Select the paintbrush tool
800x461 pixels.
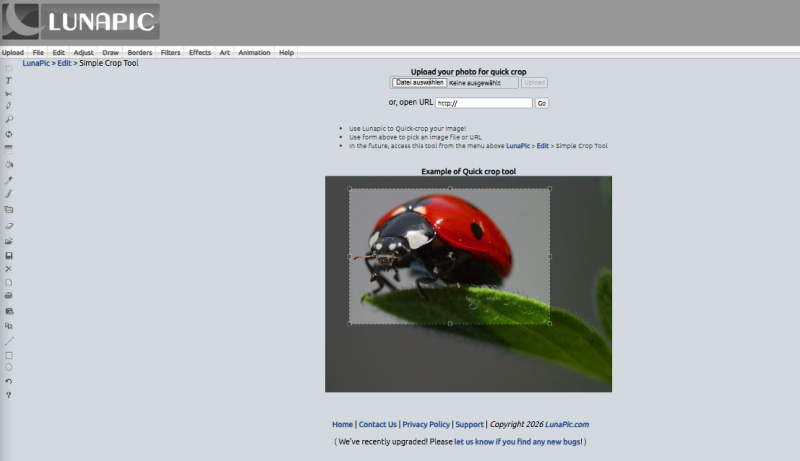click(9, 194)
